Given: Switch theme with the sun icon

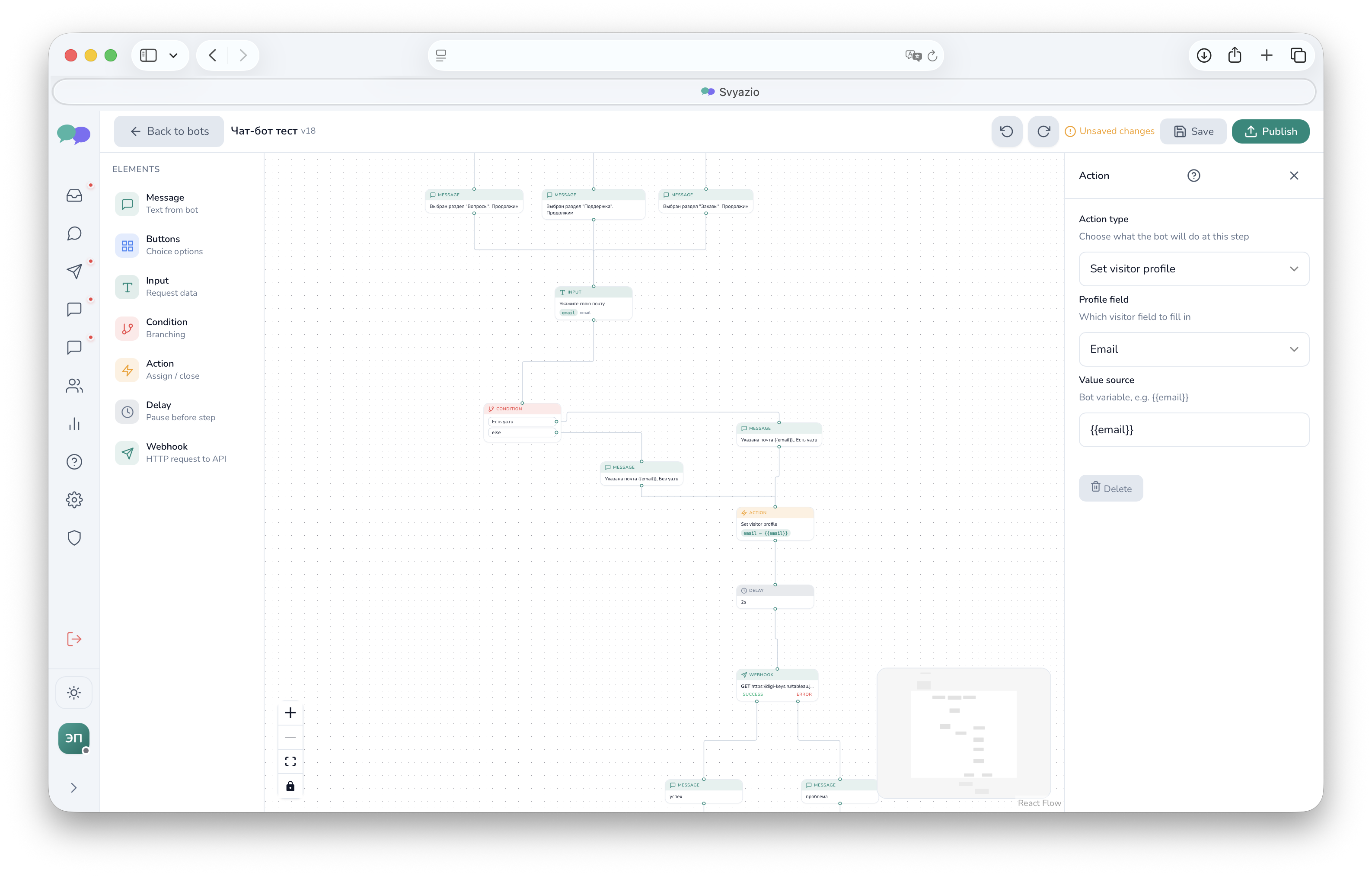Looking at the screenshot, I should click(x=74, y=692).
